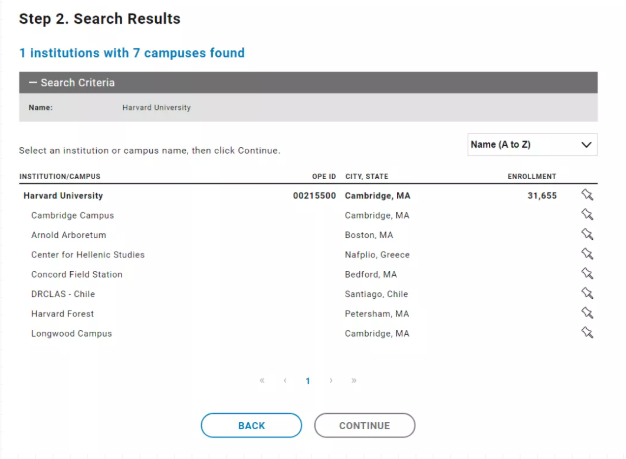Open the Name (A to Z) sort dropdown
This screenshot has width=626, height=459.
(x=532, y=145)
